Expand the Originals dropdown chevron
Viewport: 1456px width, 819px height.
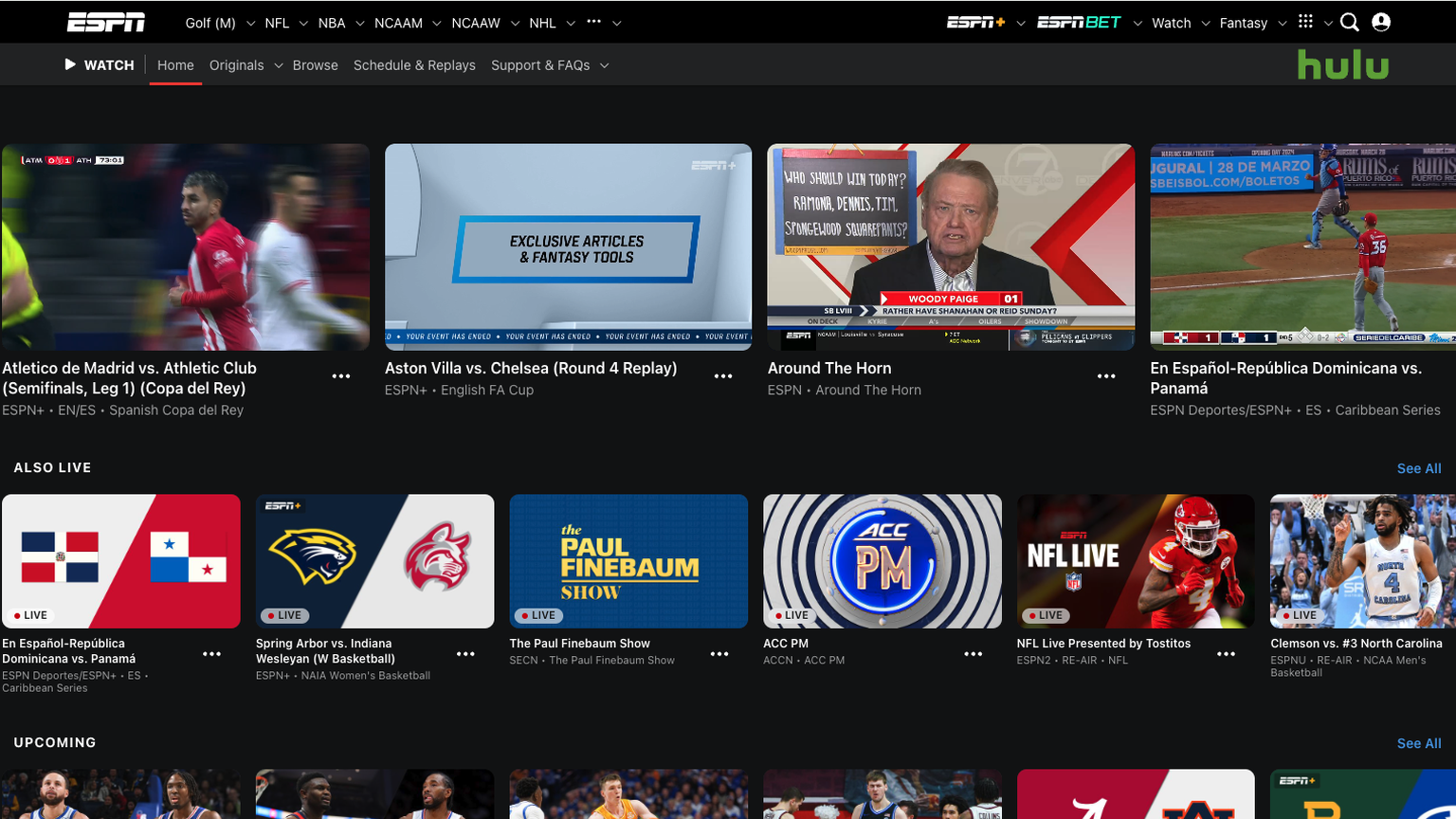tap(279, 65)
